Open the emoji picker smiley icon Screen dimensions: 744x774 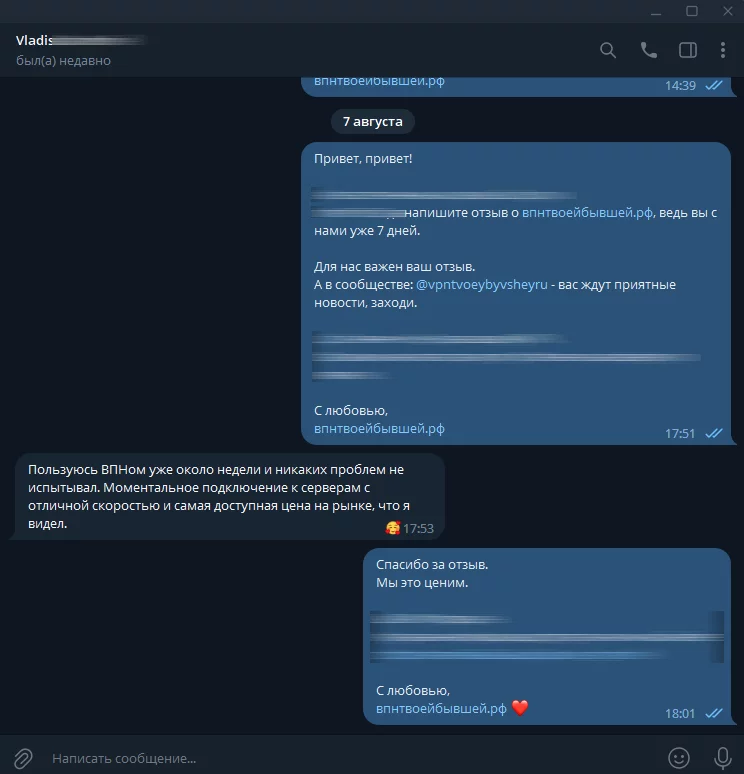(x=679, y=758)
